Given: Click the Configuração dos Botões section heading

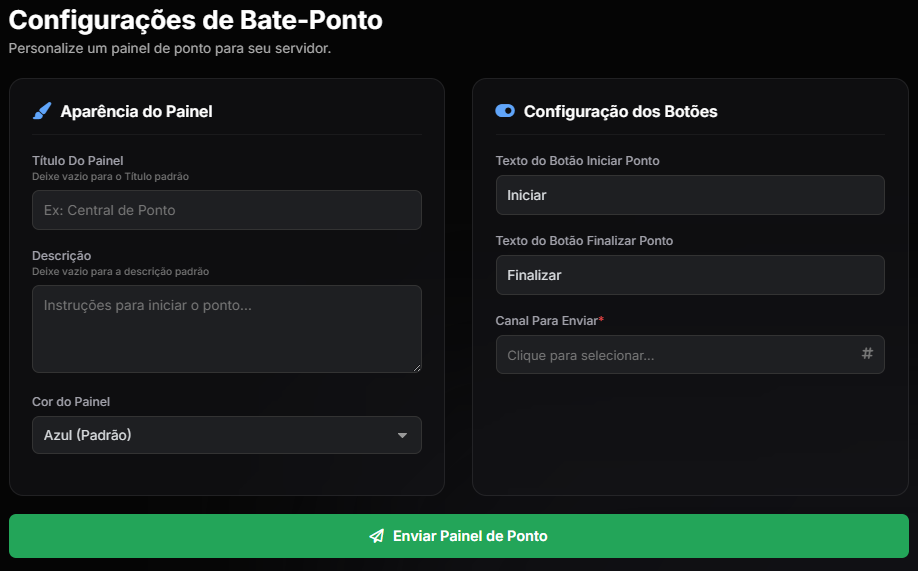Looking at the screenshot, I should coord(620,111).
